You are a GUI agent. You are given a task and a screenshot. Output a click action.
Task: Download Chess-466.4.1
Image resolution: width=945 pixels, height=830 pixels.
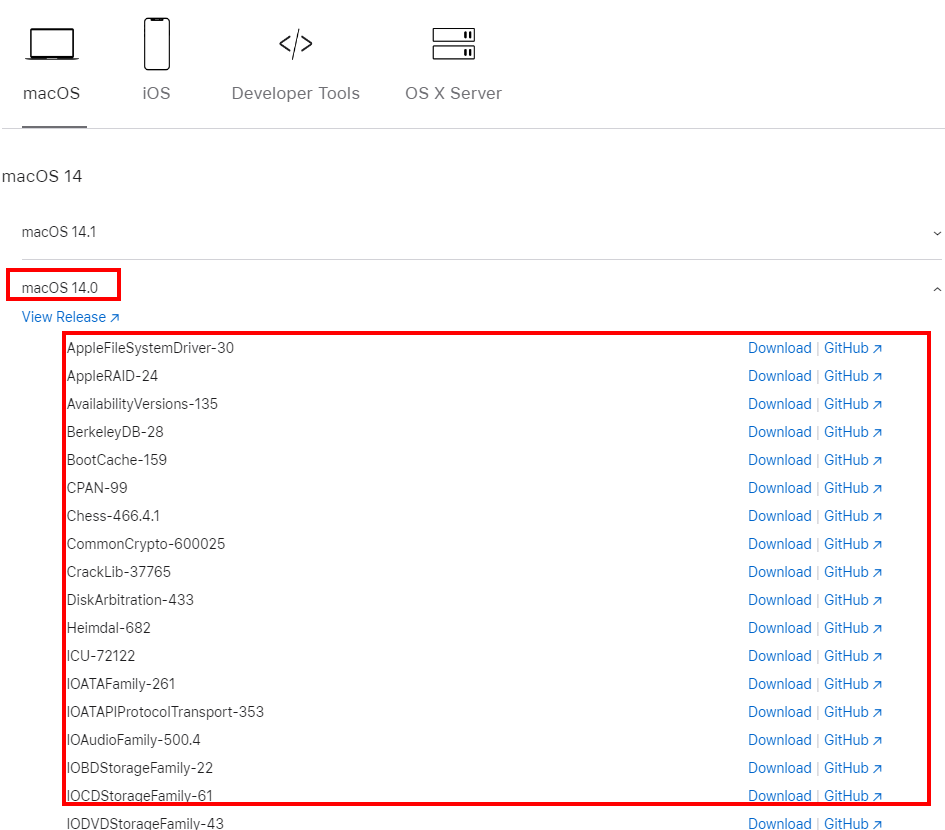pos(780,517)
